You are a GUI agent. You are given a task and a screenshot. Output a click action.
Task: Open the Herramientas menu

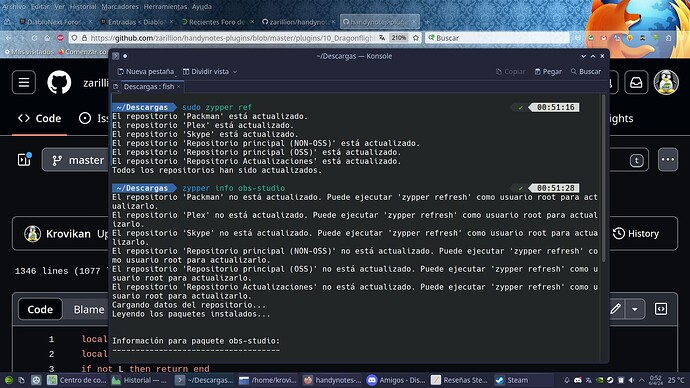[165, 7]
